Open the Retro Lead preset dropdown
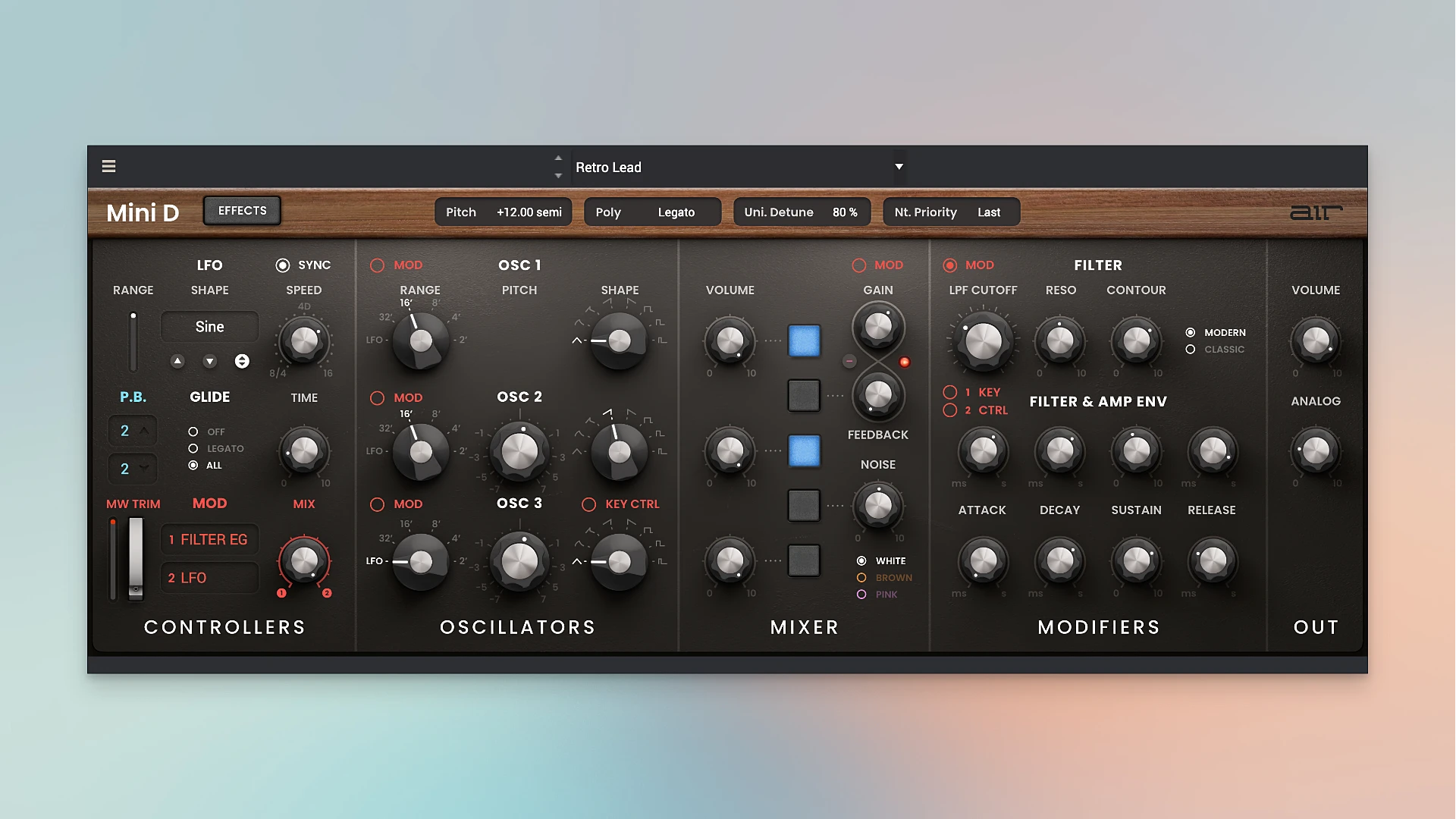1456x819 pixels. click(898, 167)
